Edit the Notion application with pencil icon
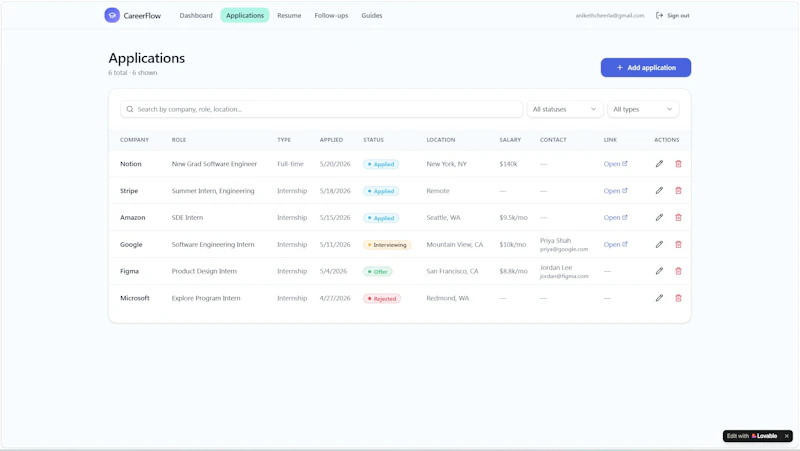Image resolution: width=800 pixels, height=451 pixels. (x=659, y=164)
